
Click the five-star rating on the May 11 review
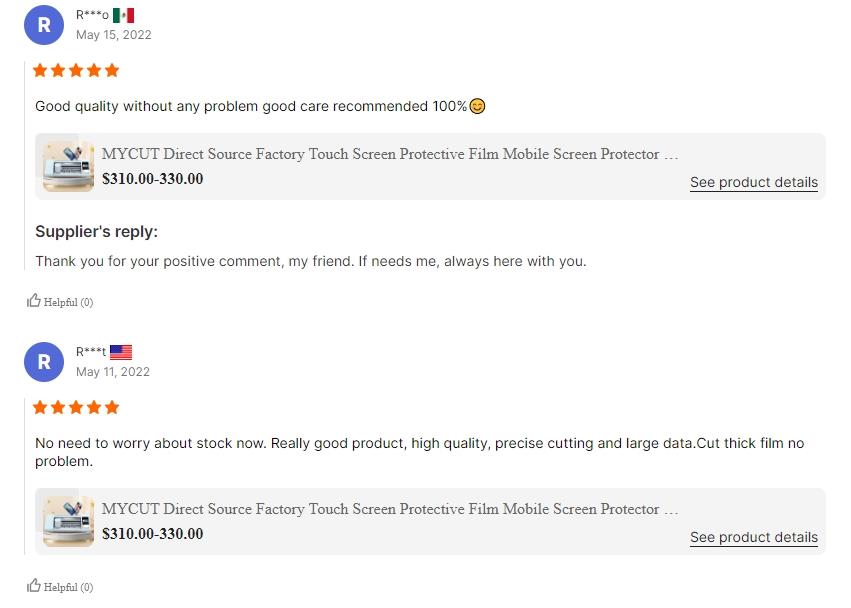76,407
